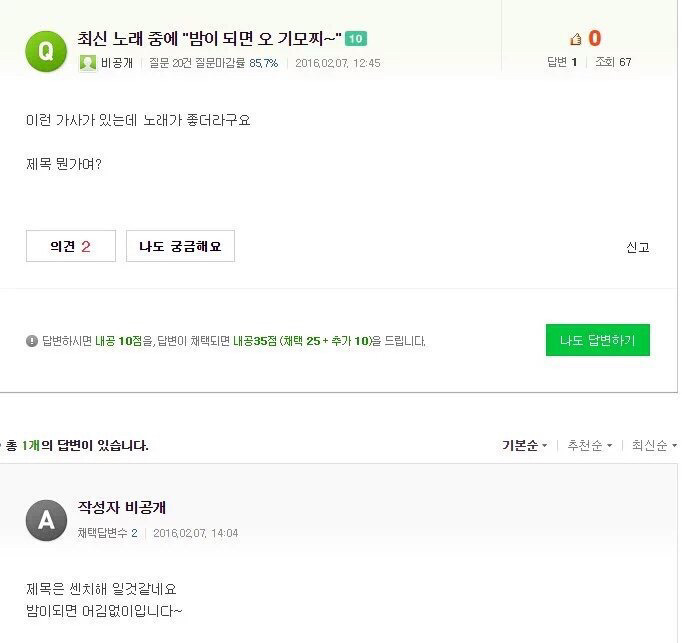This screenshot has width=682, height=643.
Task: Click the green 나도 답변하기 button
Action: point(598,340)
